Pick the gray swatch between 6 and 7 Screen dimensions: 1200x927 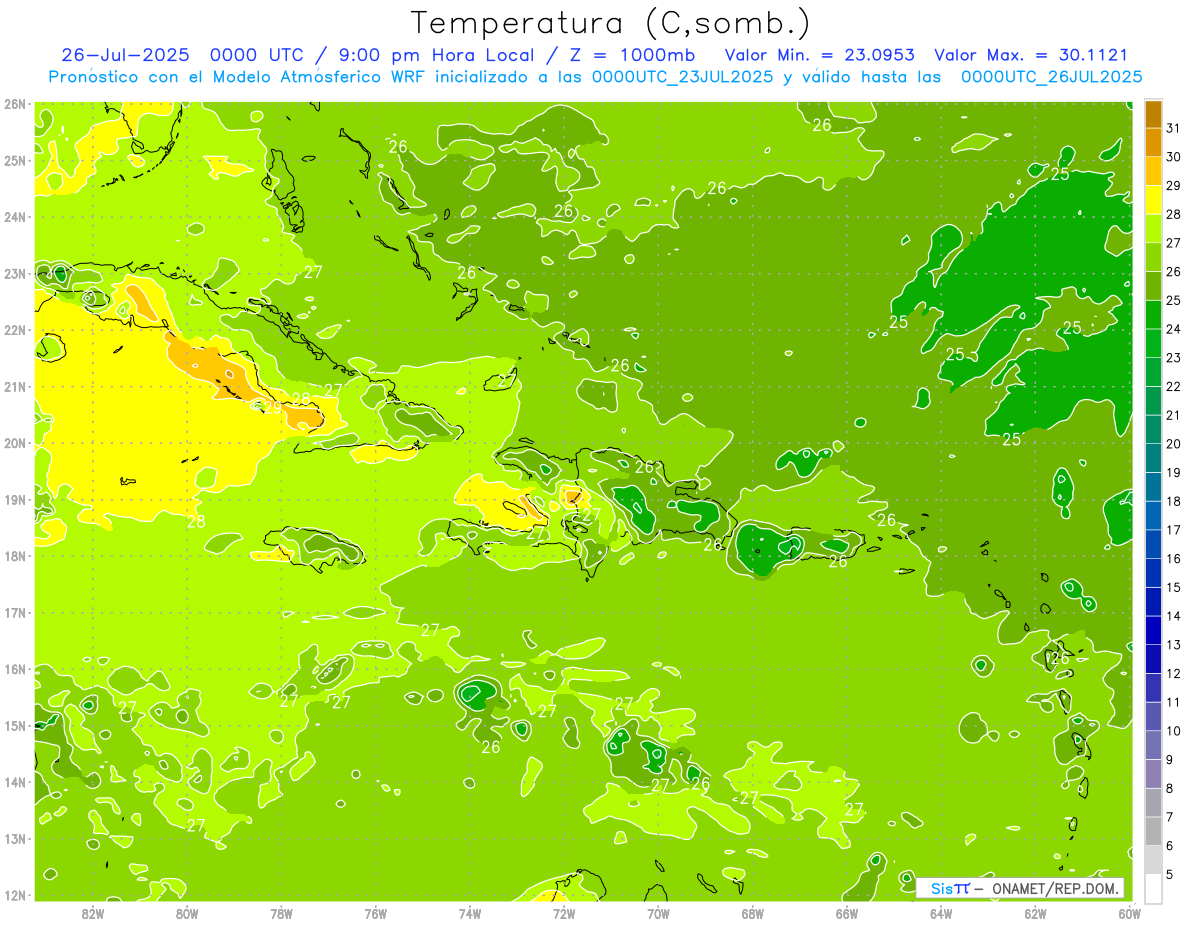click(x=1153, y=831)
